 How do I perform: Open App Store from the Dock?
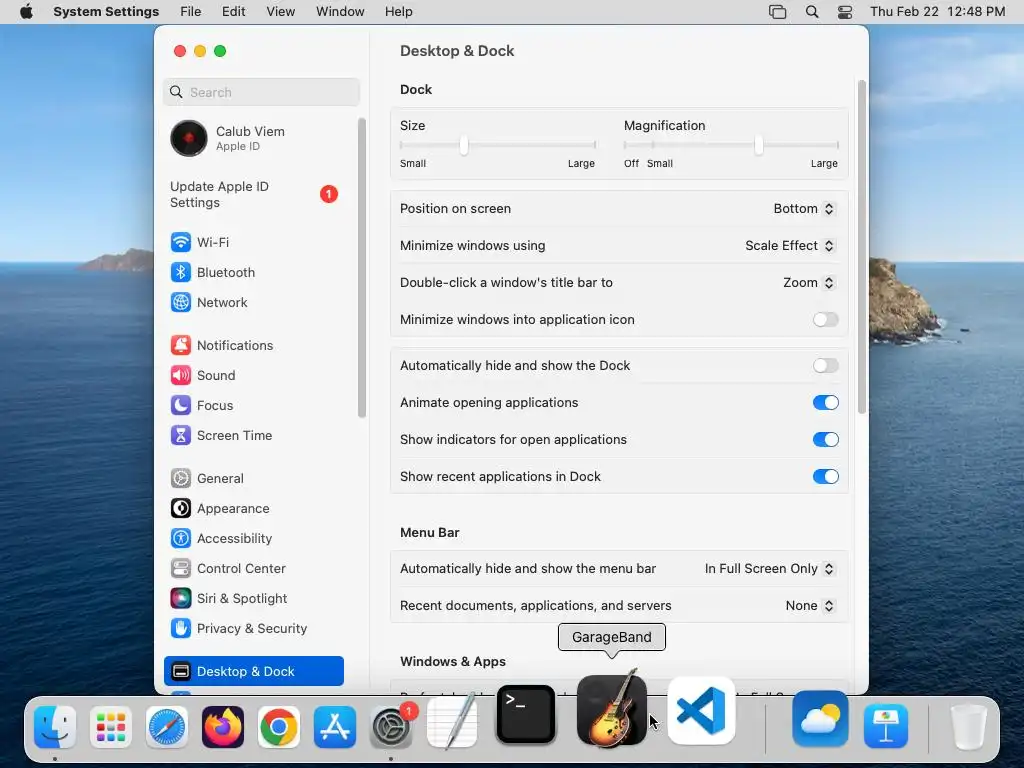pos(335,726)
